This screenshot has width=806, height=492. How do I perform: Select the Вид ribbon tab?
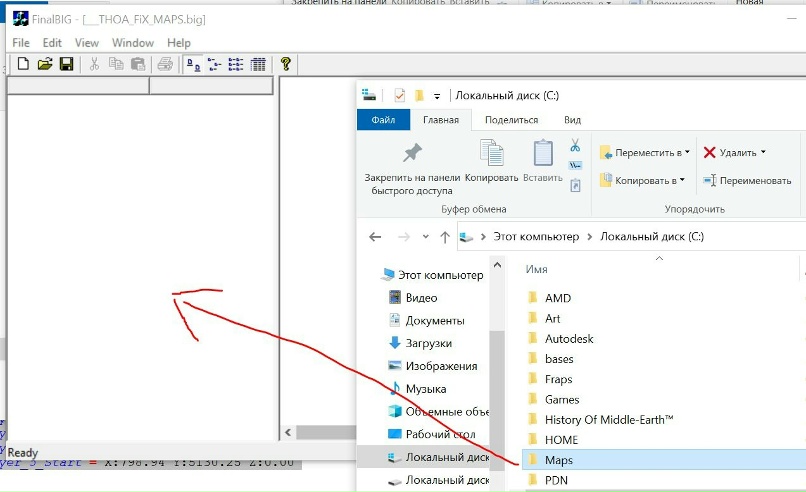tap(572, 120)
